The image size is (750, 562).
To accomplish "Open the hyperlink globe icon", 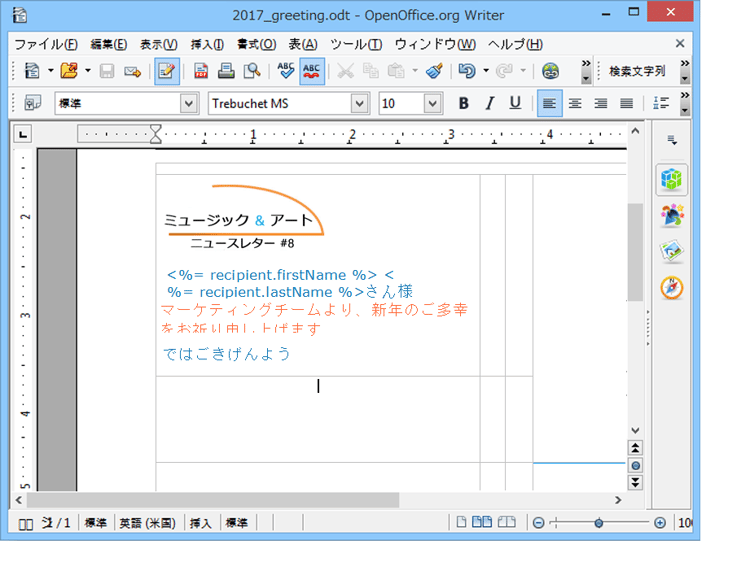I will click(x=551, y=71).
